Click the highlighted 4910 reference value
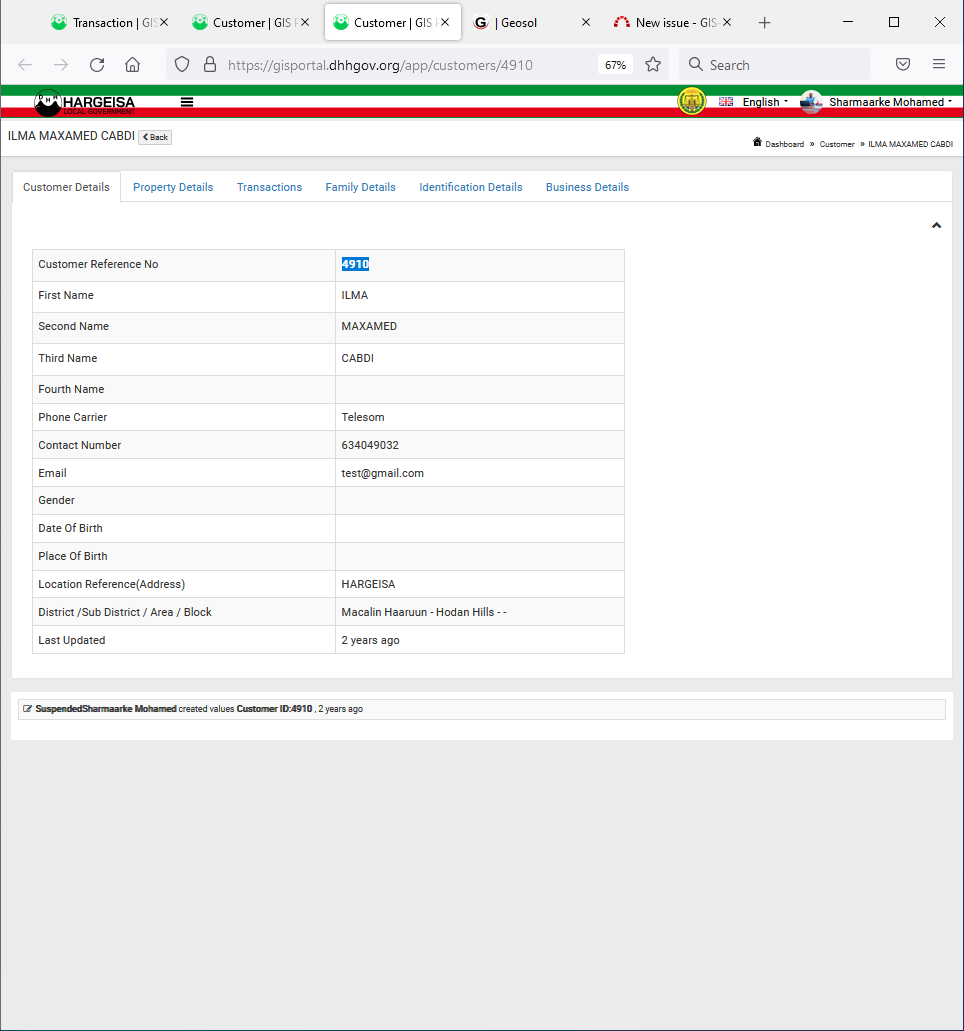Viewport: 964px width, 1031px height. (x=355, y=264)
